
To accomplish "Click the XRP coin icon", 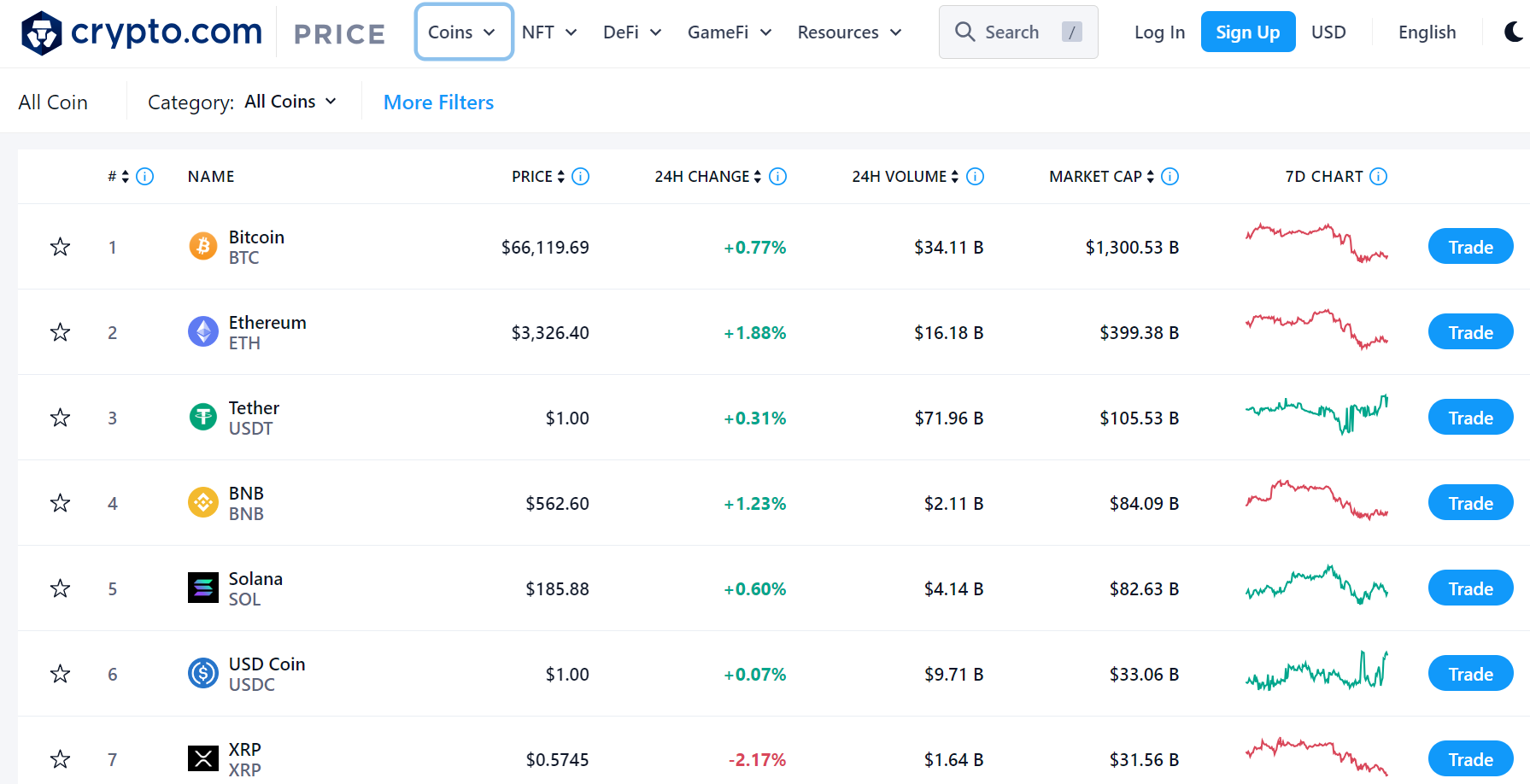I will (203, 758).
